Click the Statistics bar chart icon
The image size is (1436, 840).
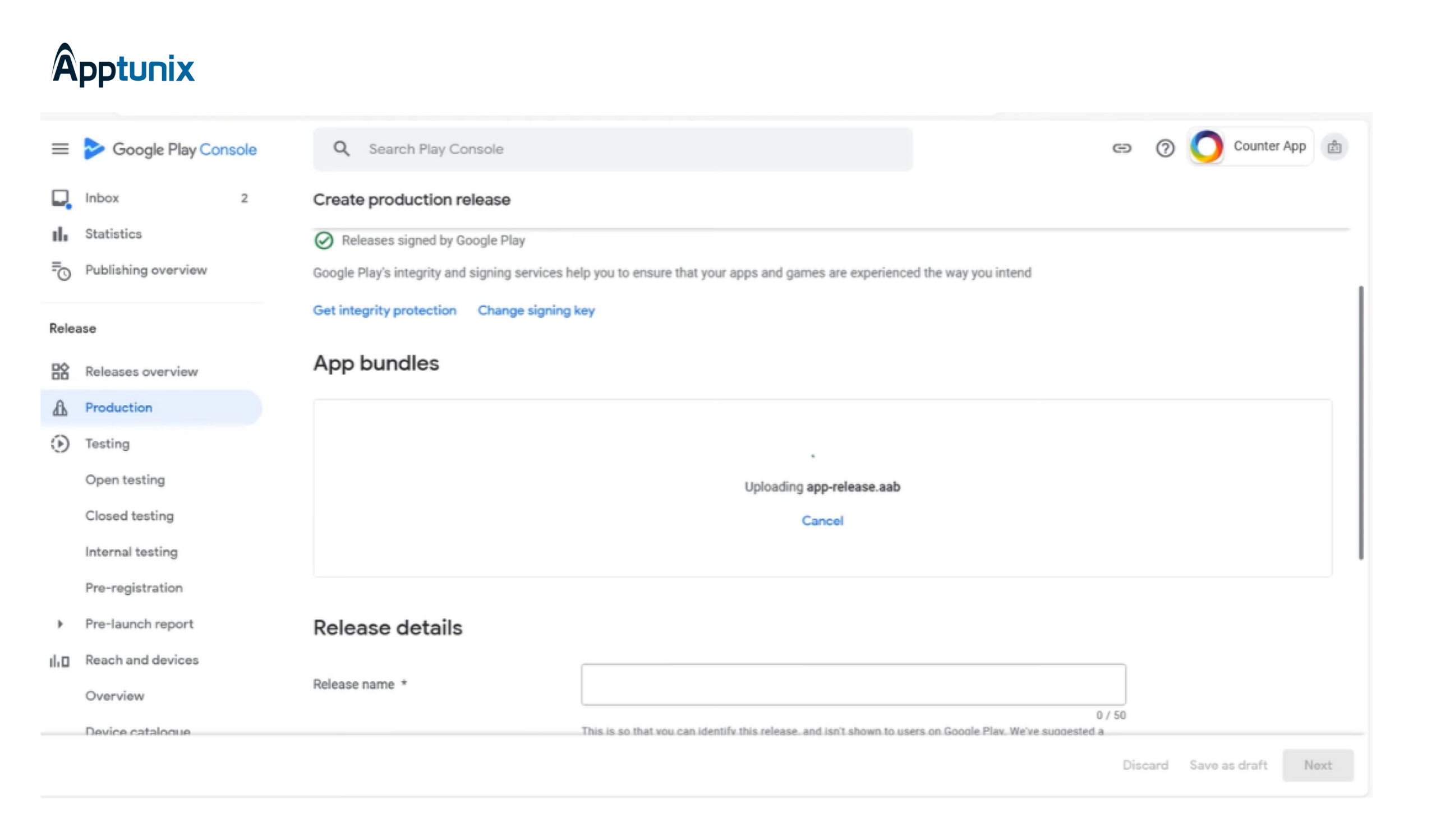coord(60,234)
